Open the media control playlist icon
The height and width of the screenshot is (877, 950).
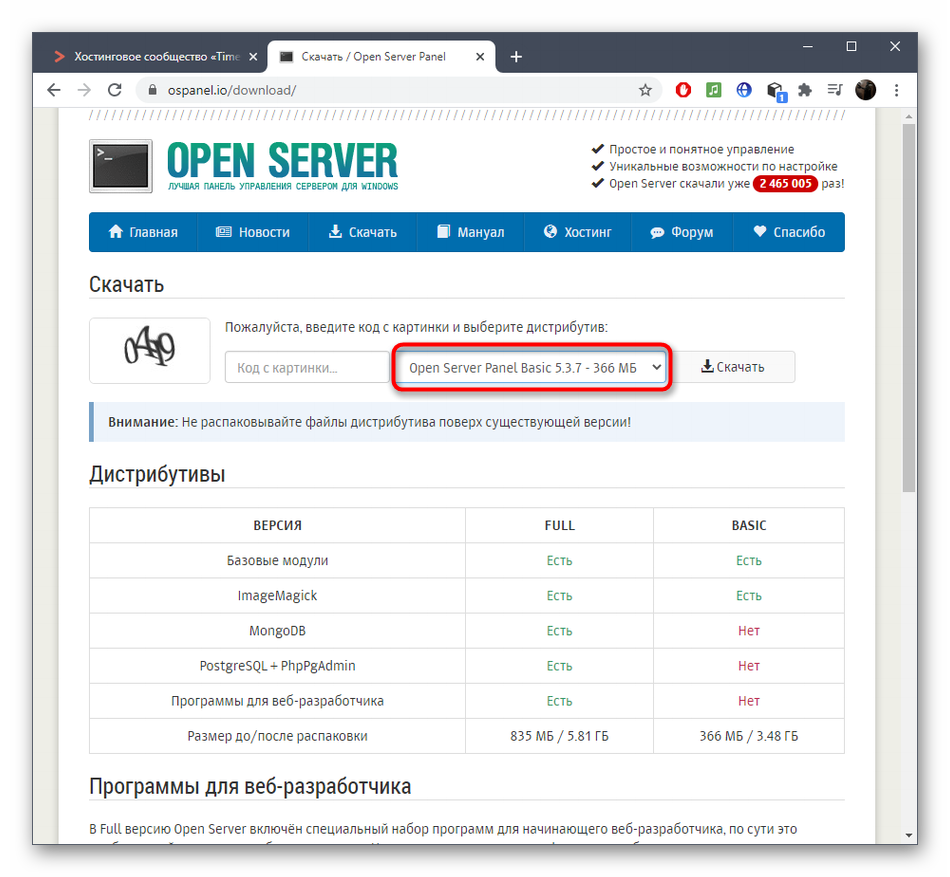(835, 90)
